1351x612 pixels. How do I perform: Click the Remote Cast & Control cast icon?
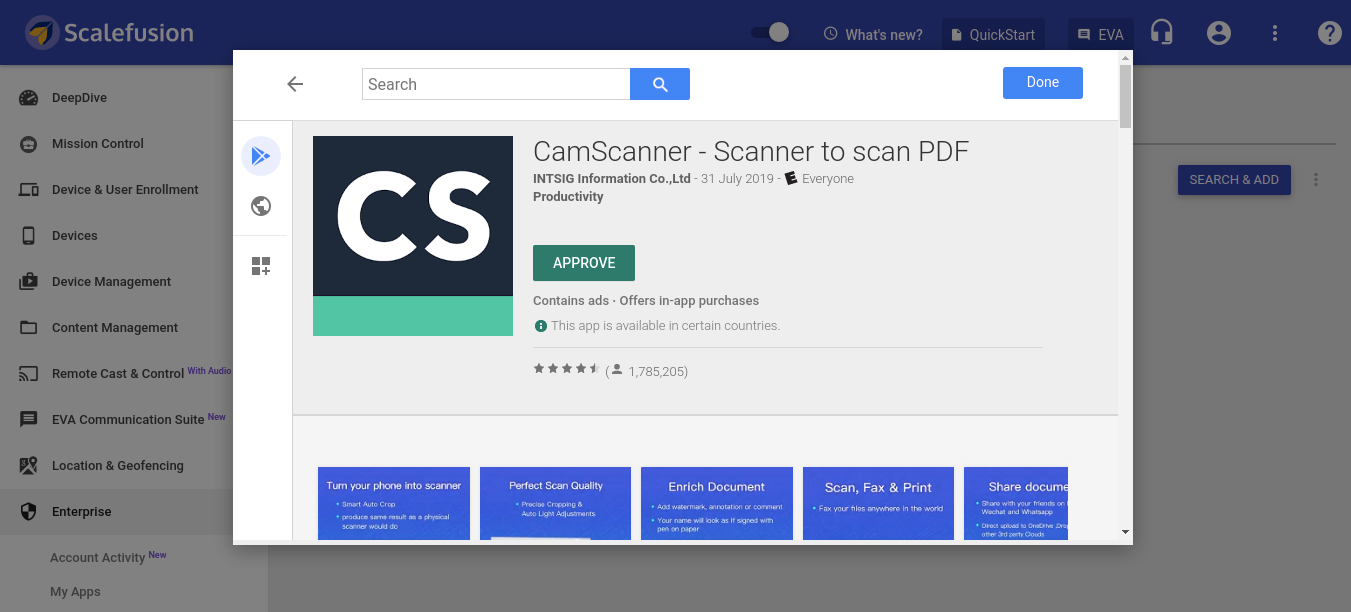click(x=28, y=374)
